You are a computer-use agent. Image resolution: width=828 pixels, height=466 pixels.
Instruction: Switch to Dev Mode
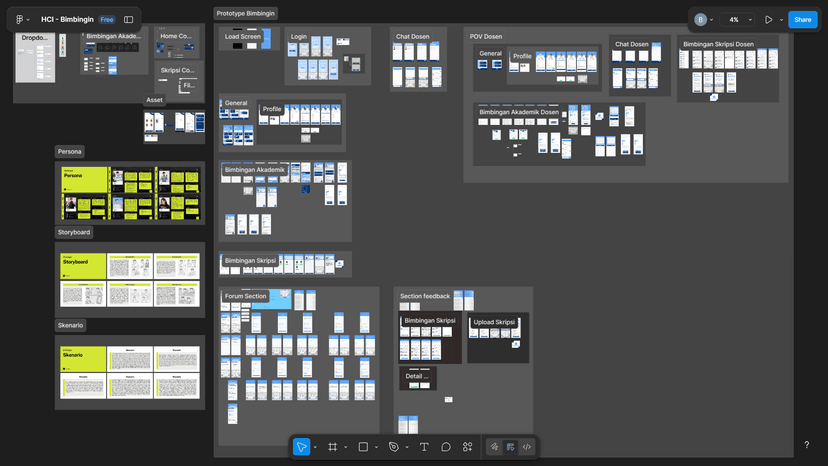tap(527, 447)
